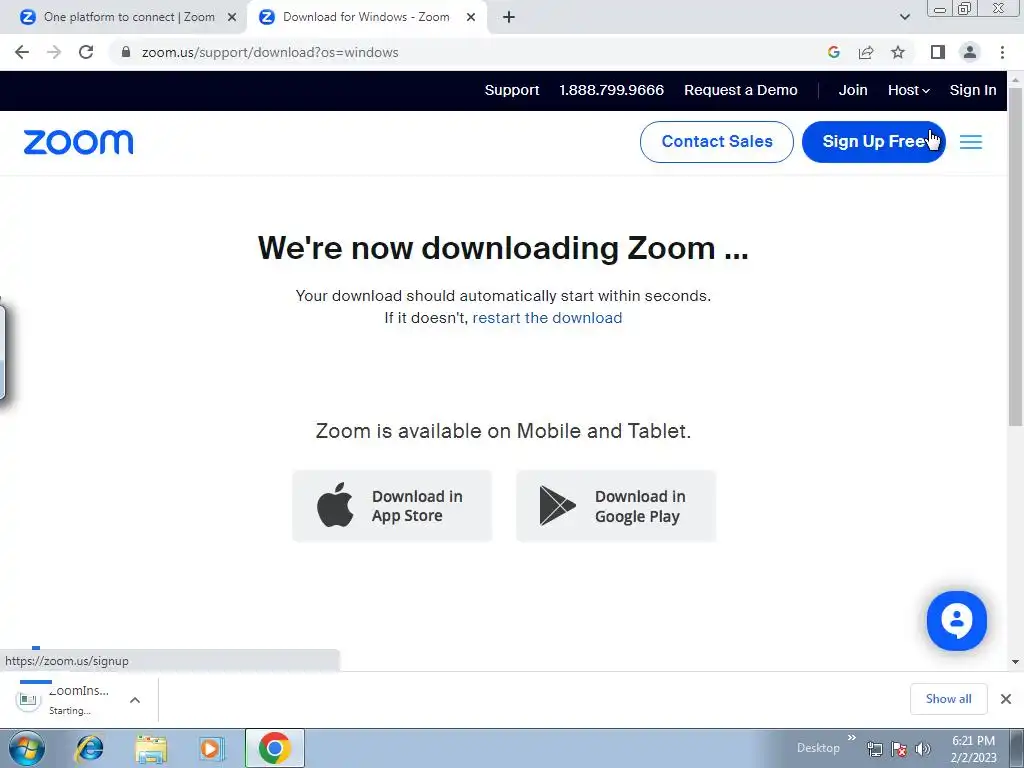Close the One platform to connect tab

coord(232,18)
